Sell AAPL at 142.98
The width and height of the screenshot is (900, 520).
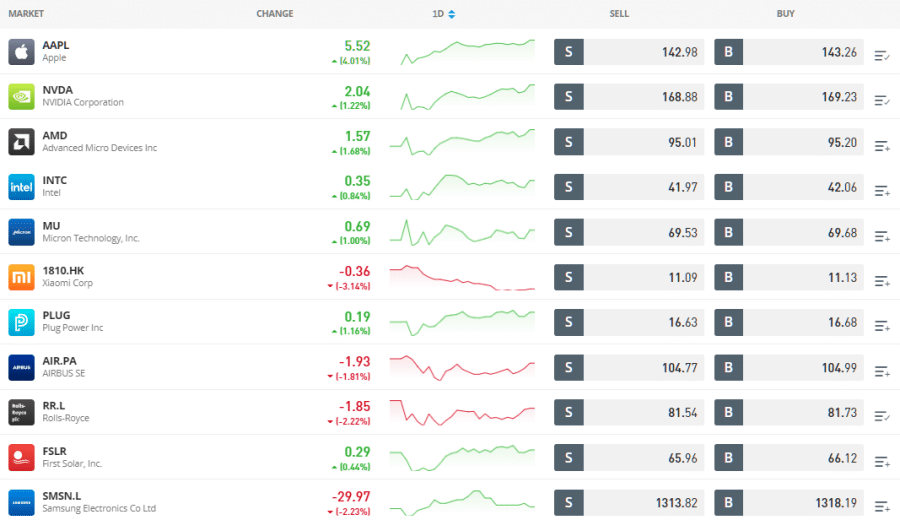pyautogui.click(x=629, y=52)
